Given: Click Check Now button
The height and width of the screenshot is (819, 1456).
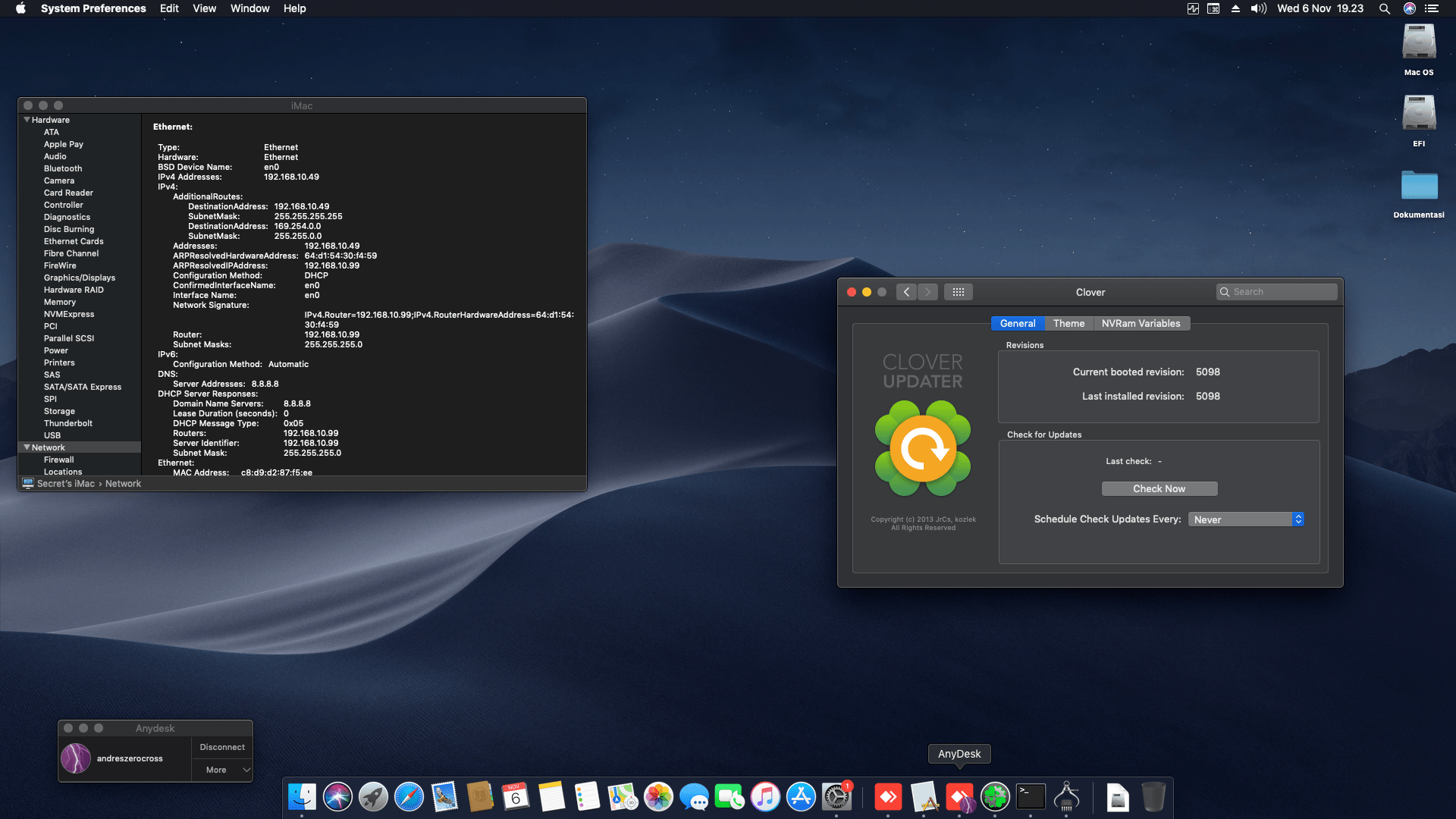Looking at the screenshot, I should coord(1159,489).
